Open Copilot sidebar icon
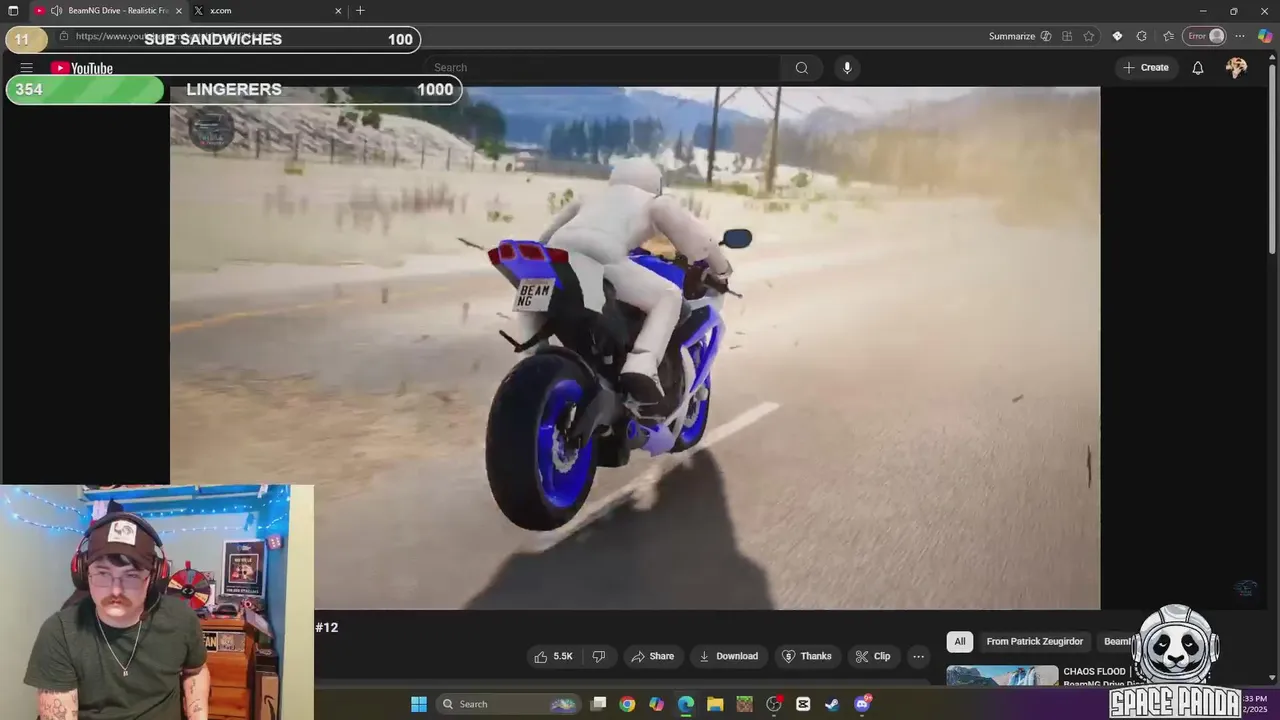Viewport: 1280px width, 720px height. pyautogui.click(x=1264, y=36)
